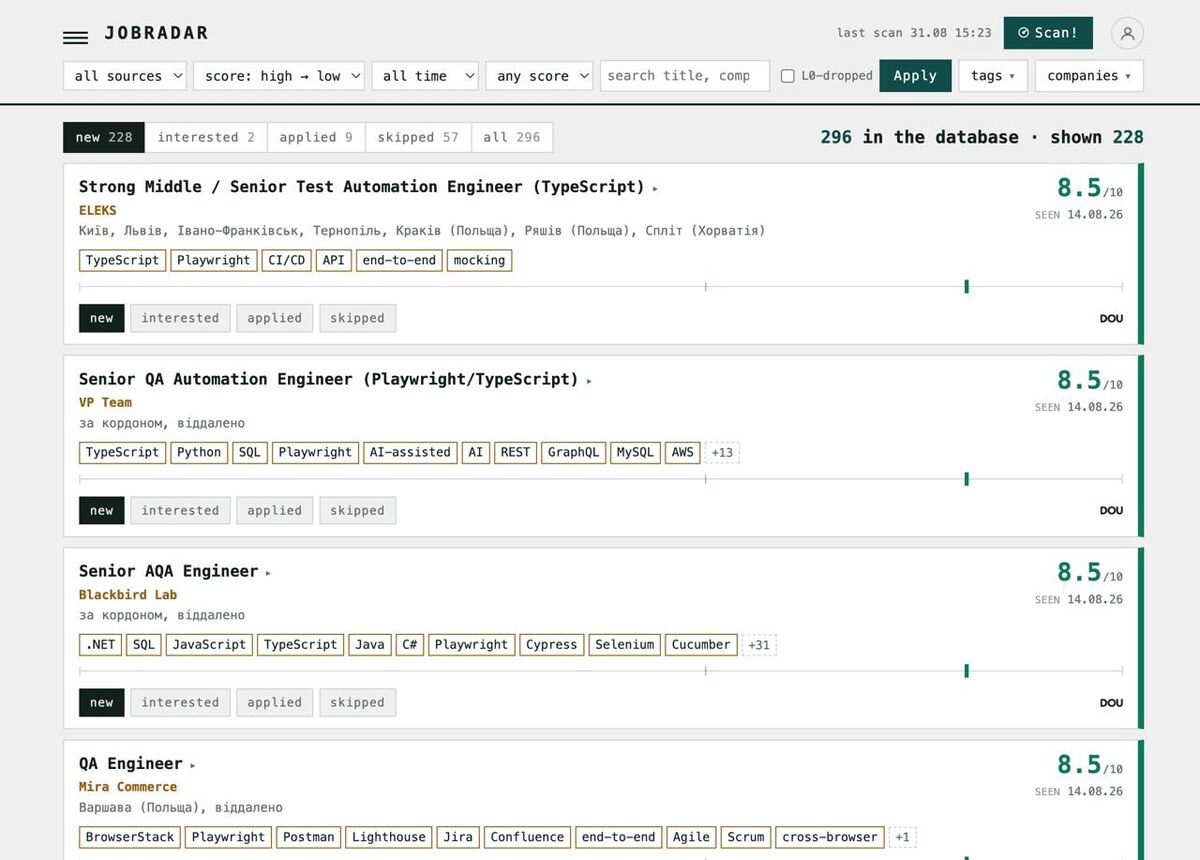Viewport: 1200px width, 860px height.
Task: Expand arrow next to the ELEKS job title
Action: 655,188
